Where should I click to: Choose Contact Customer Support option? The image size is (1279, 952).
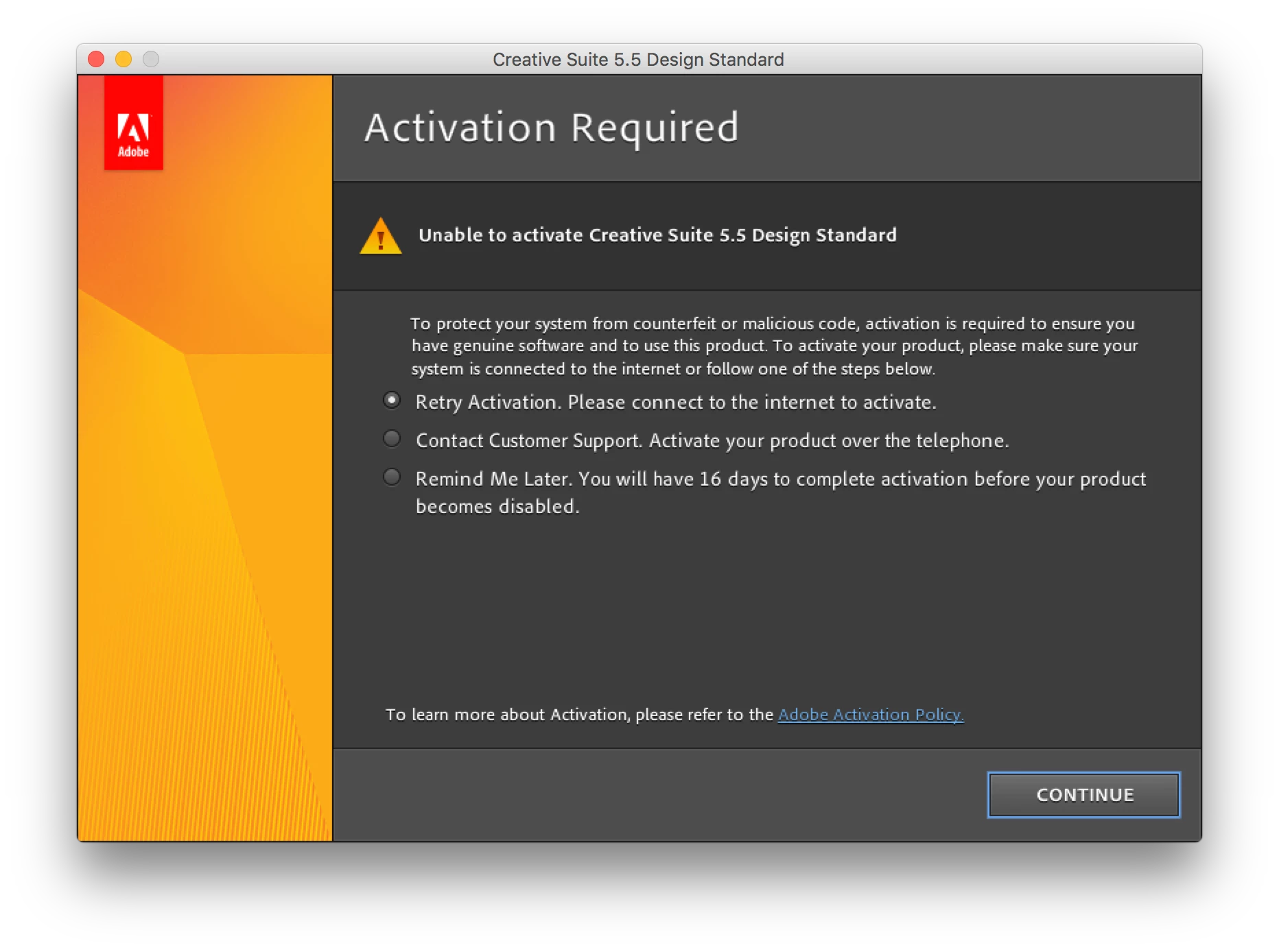[x=392, y=438]
